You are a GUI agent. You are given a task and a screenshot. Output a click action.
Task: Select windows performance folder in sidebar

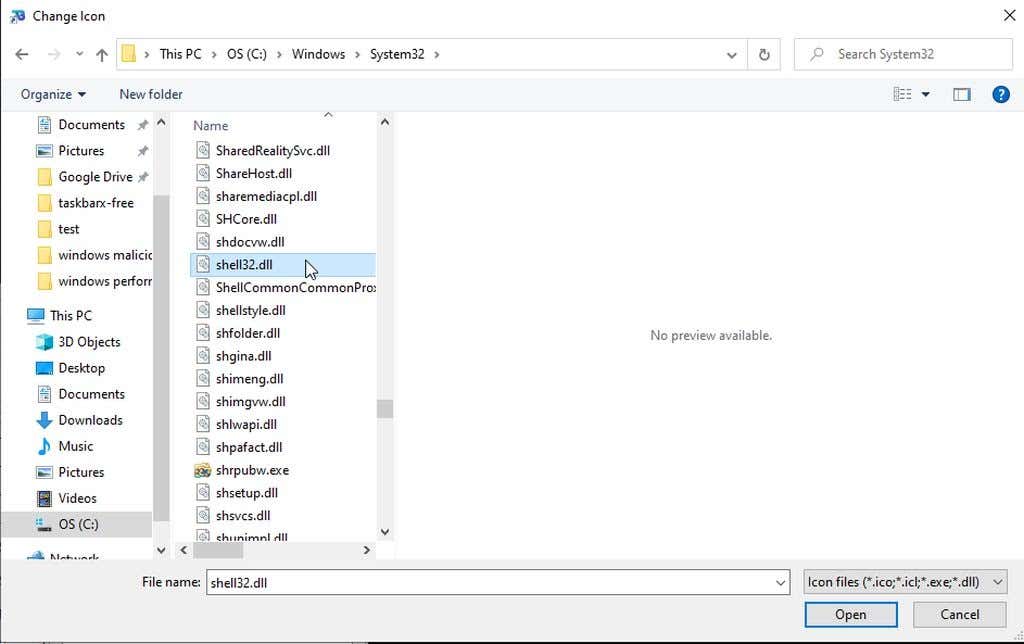[x=93, y=282]
